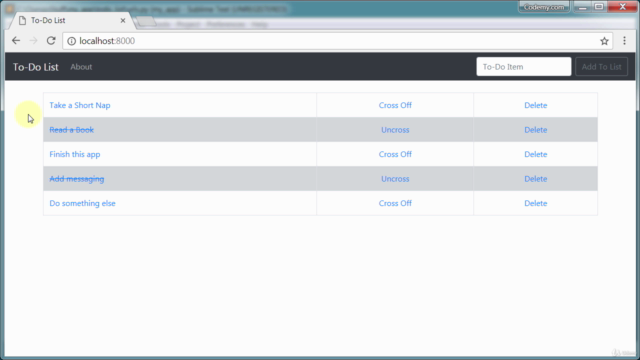Cross Off Do something else
The height and width of the screenshot is (360, 640).
pos(395,203)
